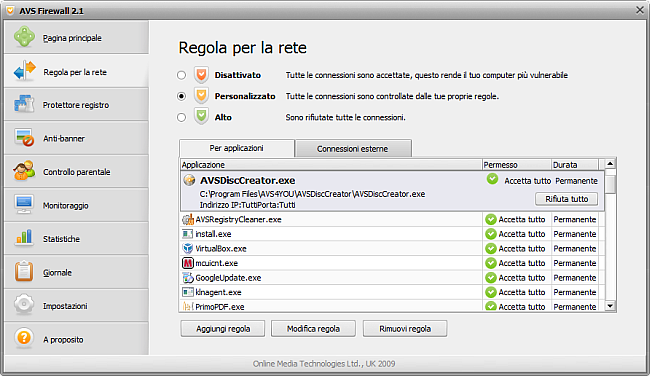Screen dimensions: 650x376
Task: Click the Protettore registro sidebar icon
Action: coord(24,104)
